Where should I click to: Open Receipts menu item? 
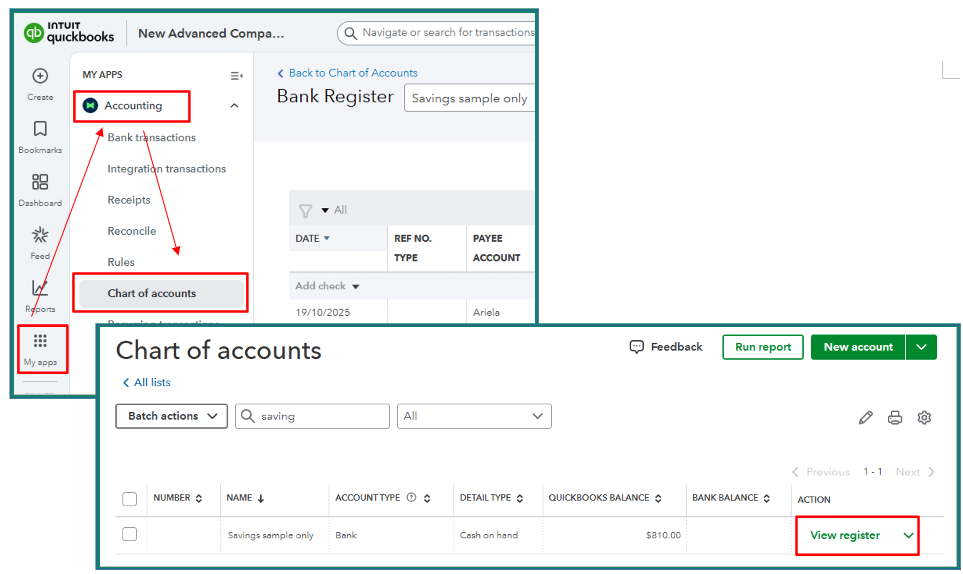(129, 200)
